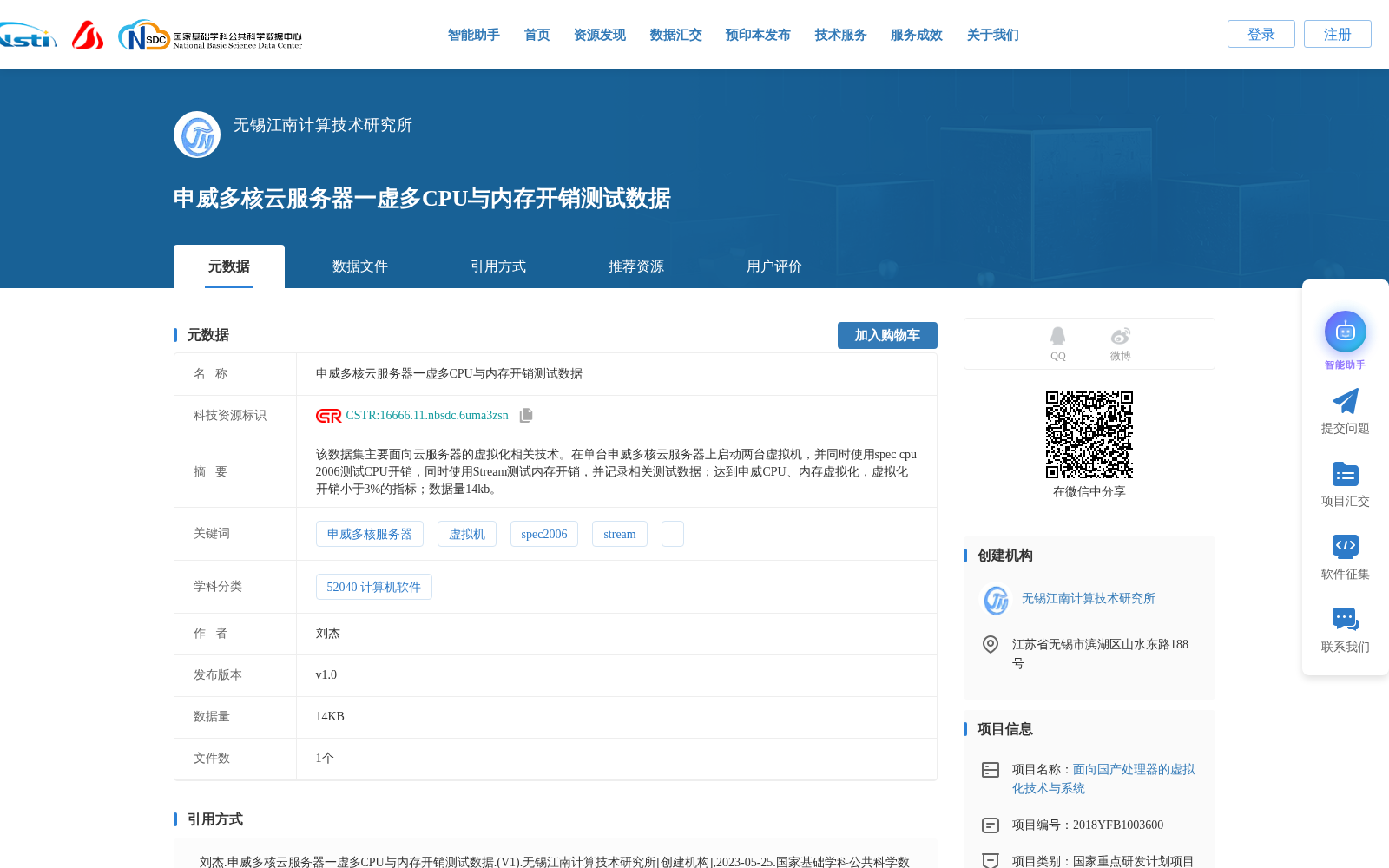The width and height of the screenshot is (1389, 868).
Task: Click the 申威多核服务器 keyword tag
Action: coord(369,534)
